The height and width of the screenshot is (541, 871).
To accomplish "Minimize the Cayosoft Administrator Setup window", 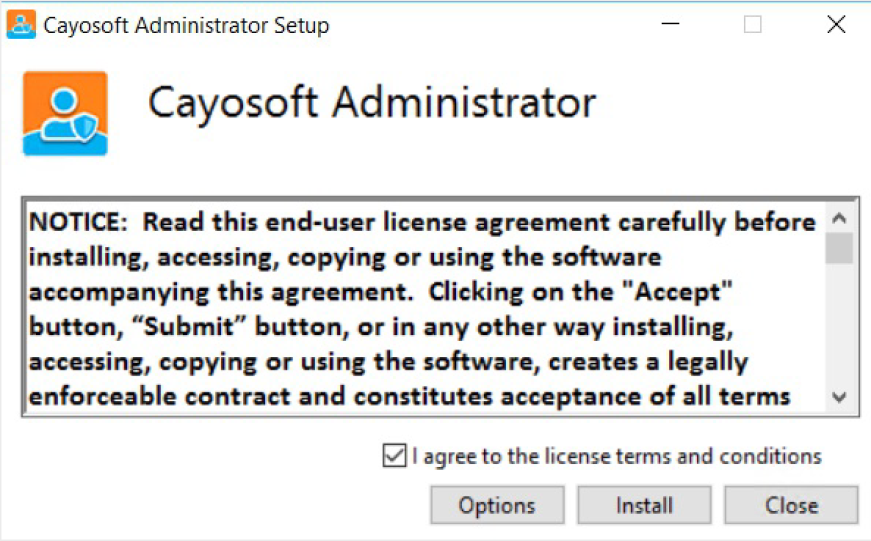I will point(670,24).
